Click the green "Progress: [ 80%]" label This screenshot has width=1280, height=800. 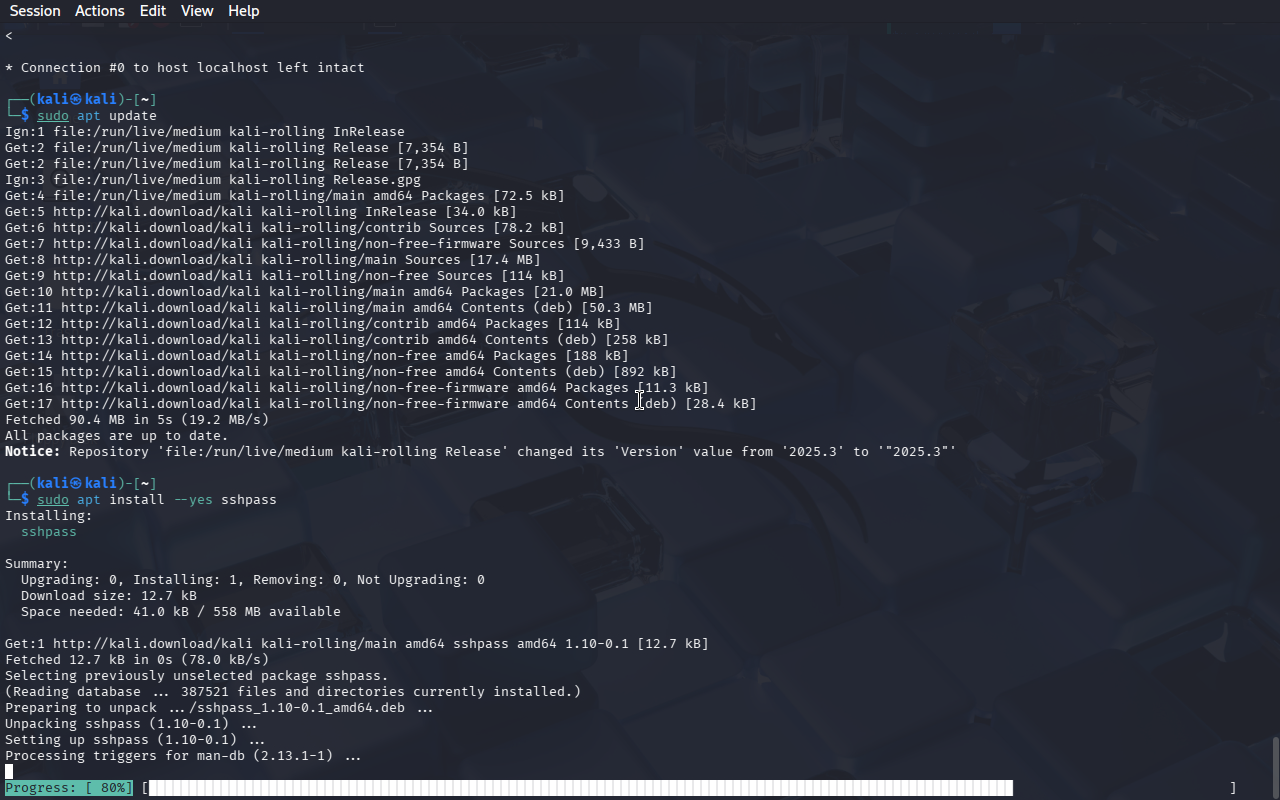click(x=69, y=788)
